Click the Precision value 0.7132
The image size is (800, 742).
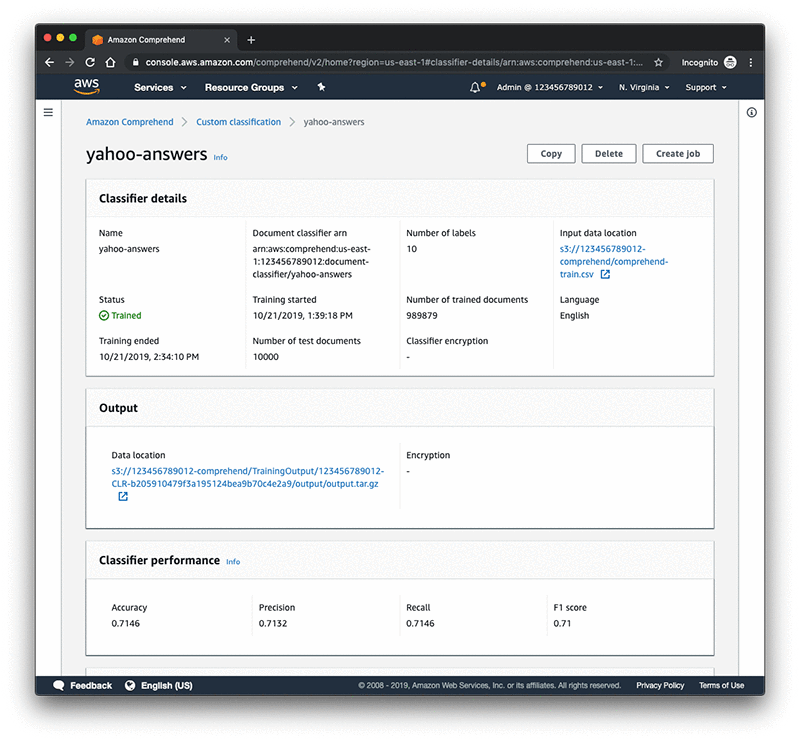(x=273, y=623)
